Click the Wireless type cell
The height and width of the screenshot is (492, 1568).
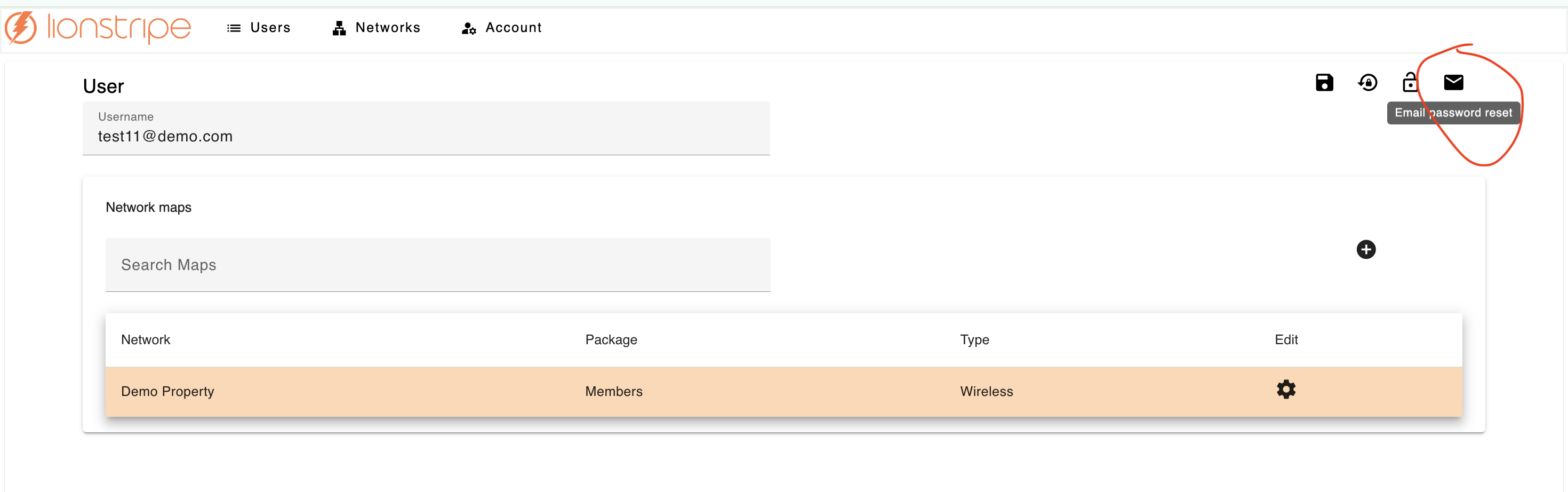coord(986,392)
